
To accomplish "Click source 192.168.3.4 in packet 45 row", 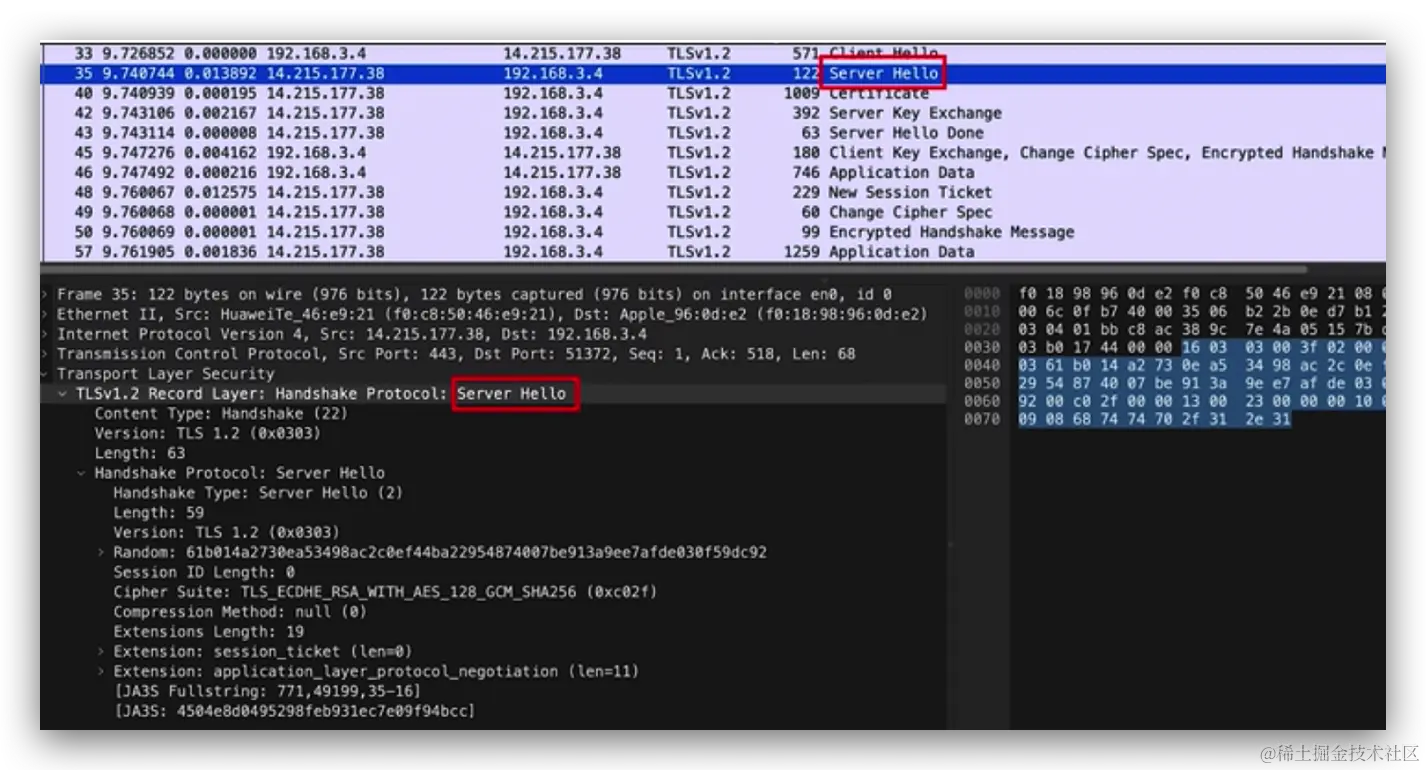I will coord(316,153).
